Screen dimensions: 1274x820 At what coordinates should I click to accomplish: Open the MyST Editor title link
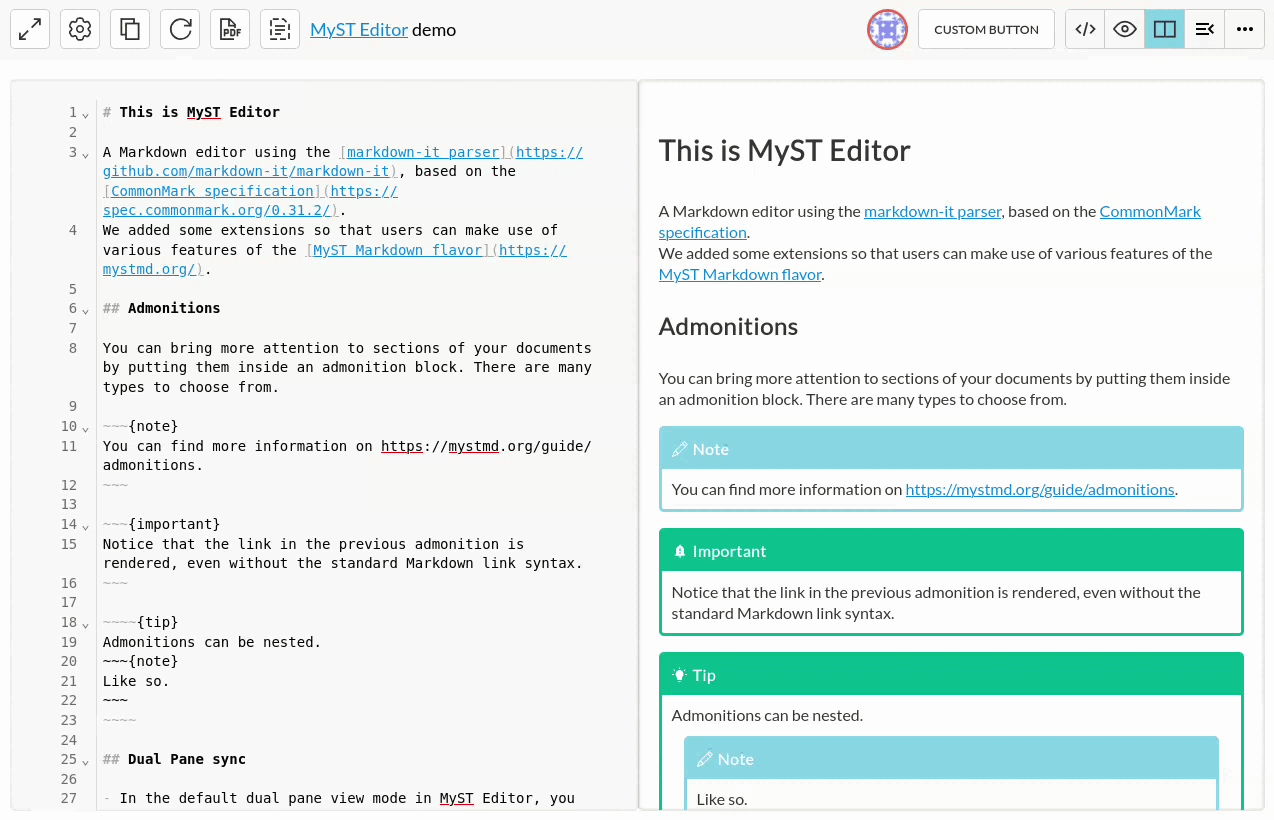tap(359, 29)
